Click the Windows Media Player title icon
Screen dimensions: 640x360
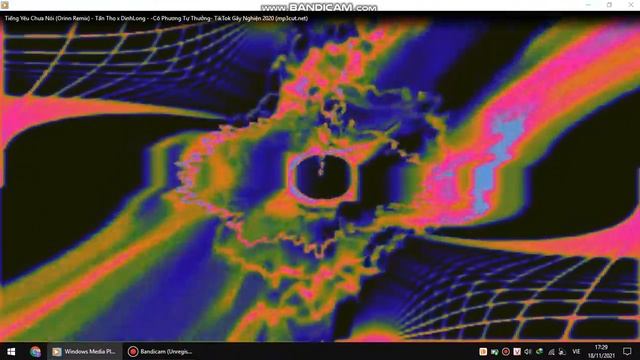[5, 5]
